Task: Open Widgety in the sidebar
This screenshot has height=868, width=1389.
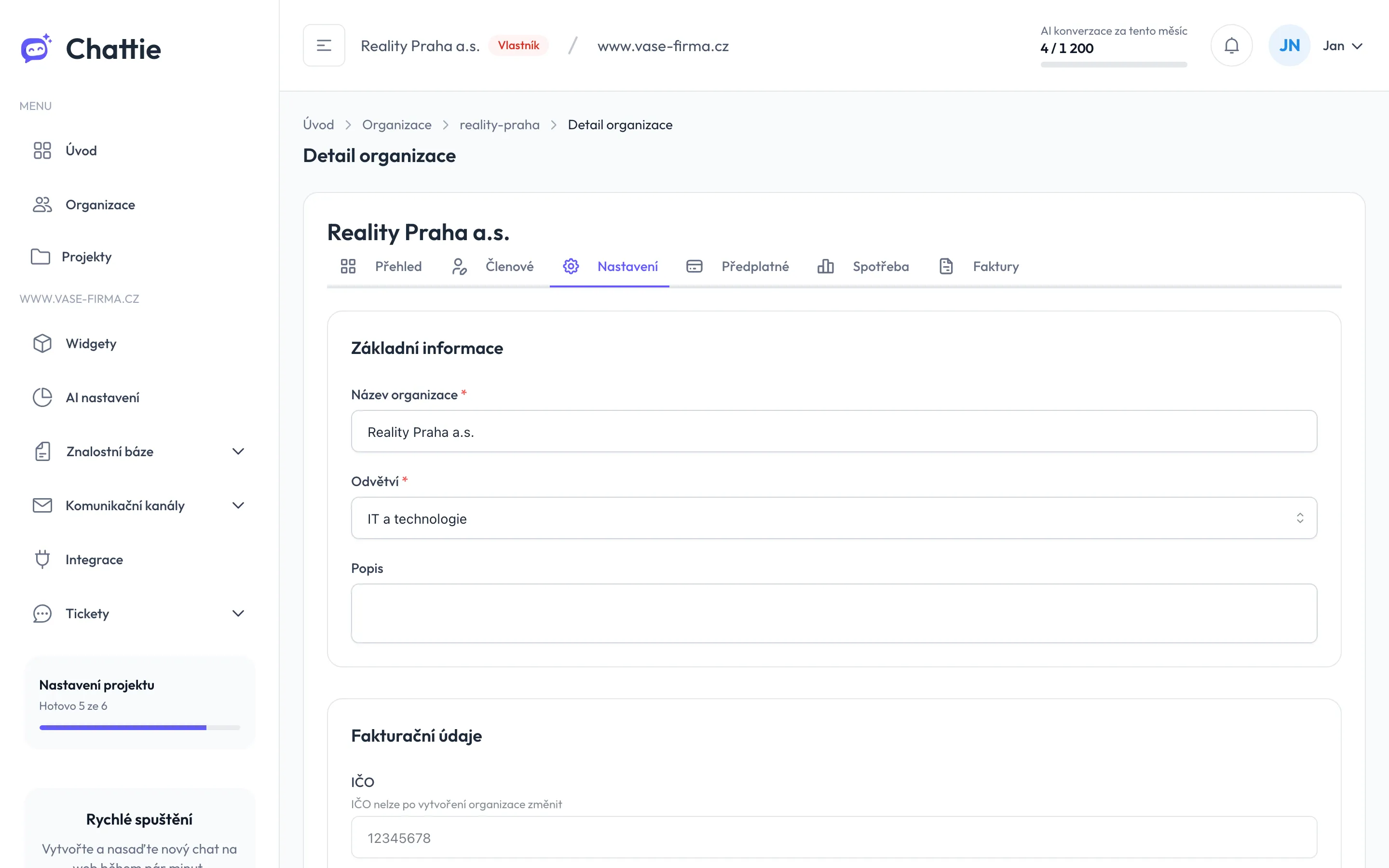Action: [139, 343]
